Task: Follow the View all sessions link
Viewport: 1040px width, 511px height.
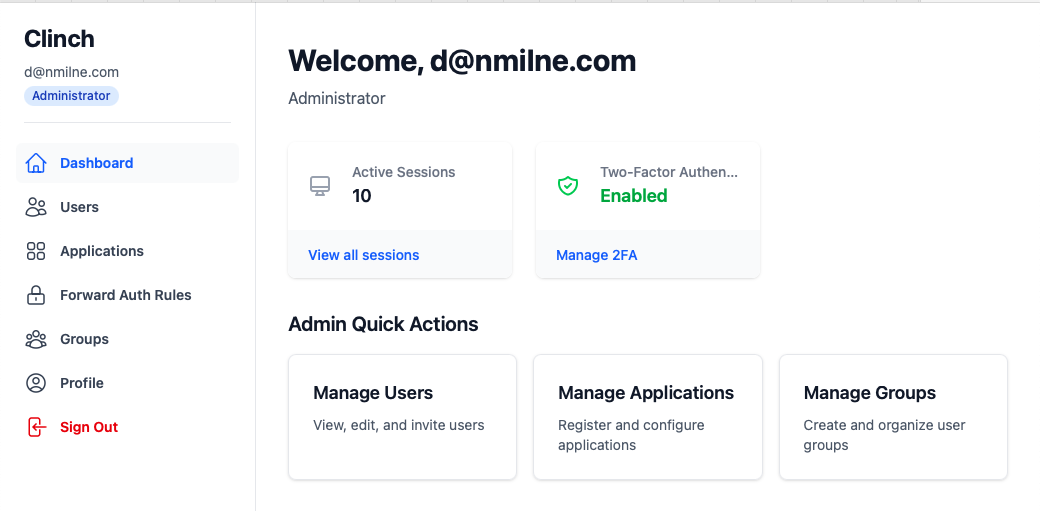Action: coord(363,255)
